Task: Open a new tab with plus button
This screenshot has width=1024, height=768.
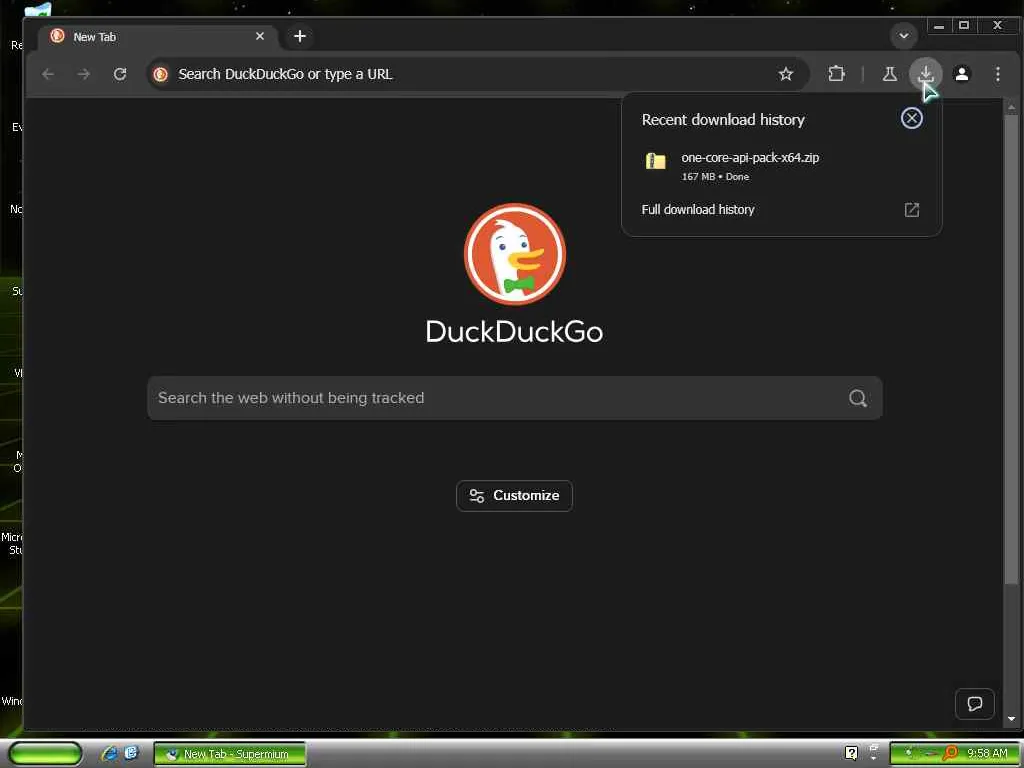Action: tap(300, 37)
